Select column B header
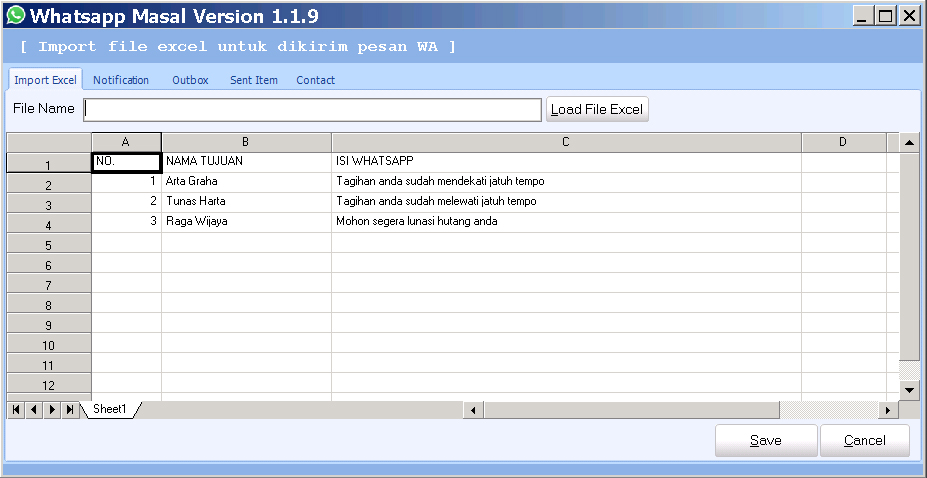927x478 pixels. point(246,142)
